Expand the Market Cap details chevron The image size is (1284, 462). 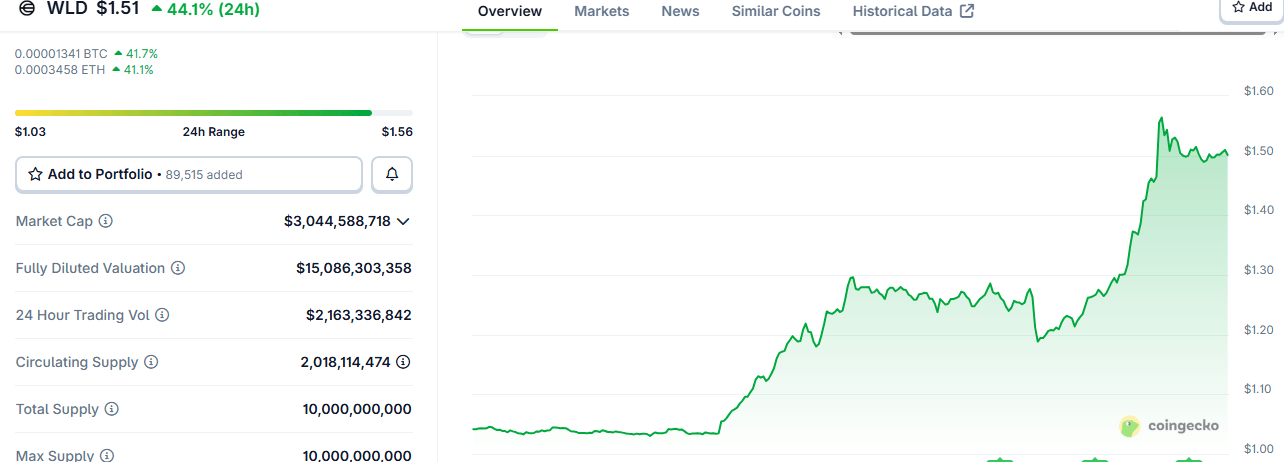403,221
